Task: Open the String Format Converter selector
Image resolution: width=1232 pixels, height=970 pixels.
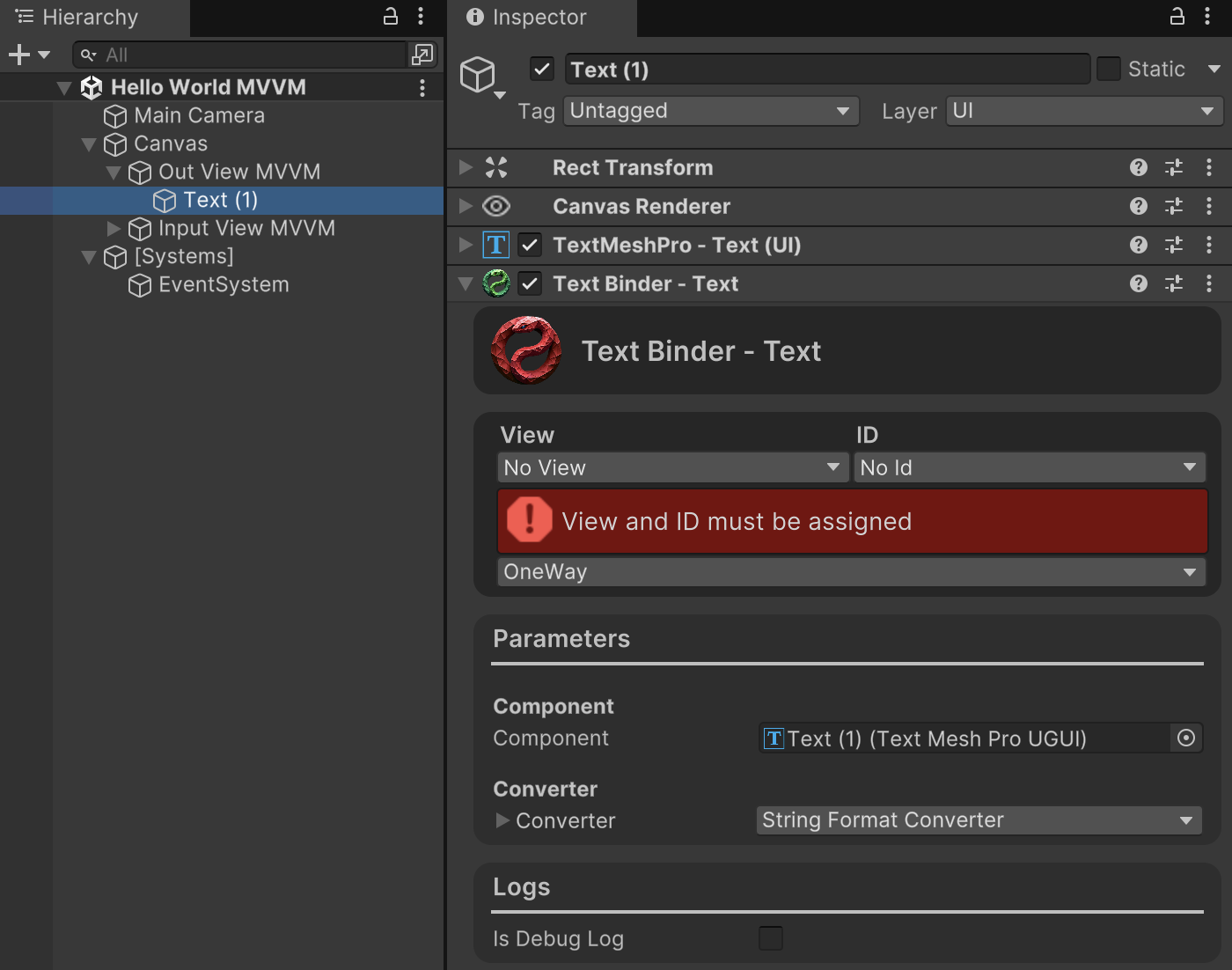Action: tap(979, 819)
